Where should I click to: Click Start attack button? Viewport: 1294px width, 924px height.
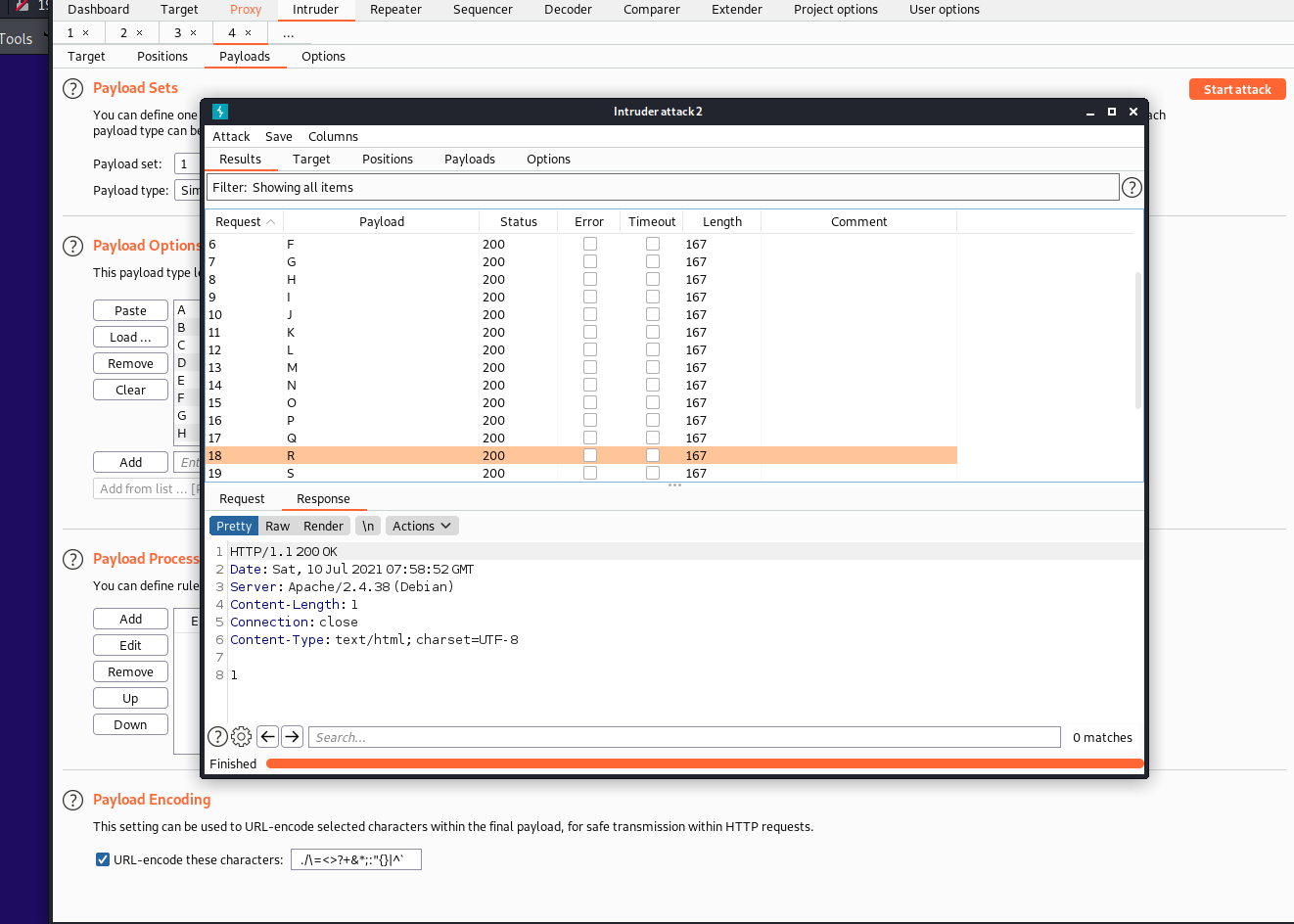[x=1237, y=89]
